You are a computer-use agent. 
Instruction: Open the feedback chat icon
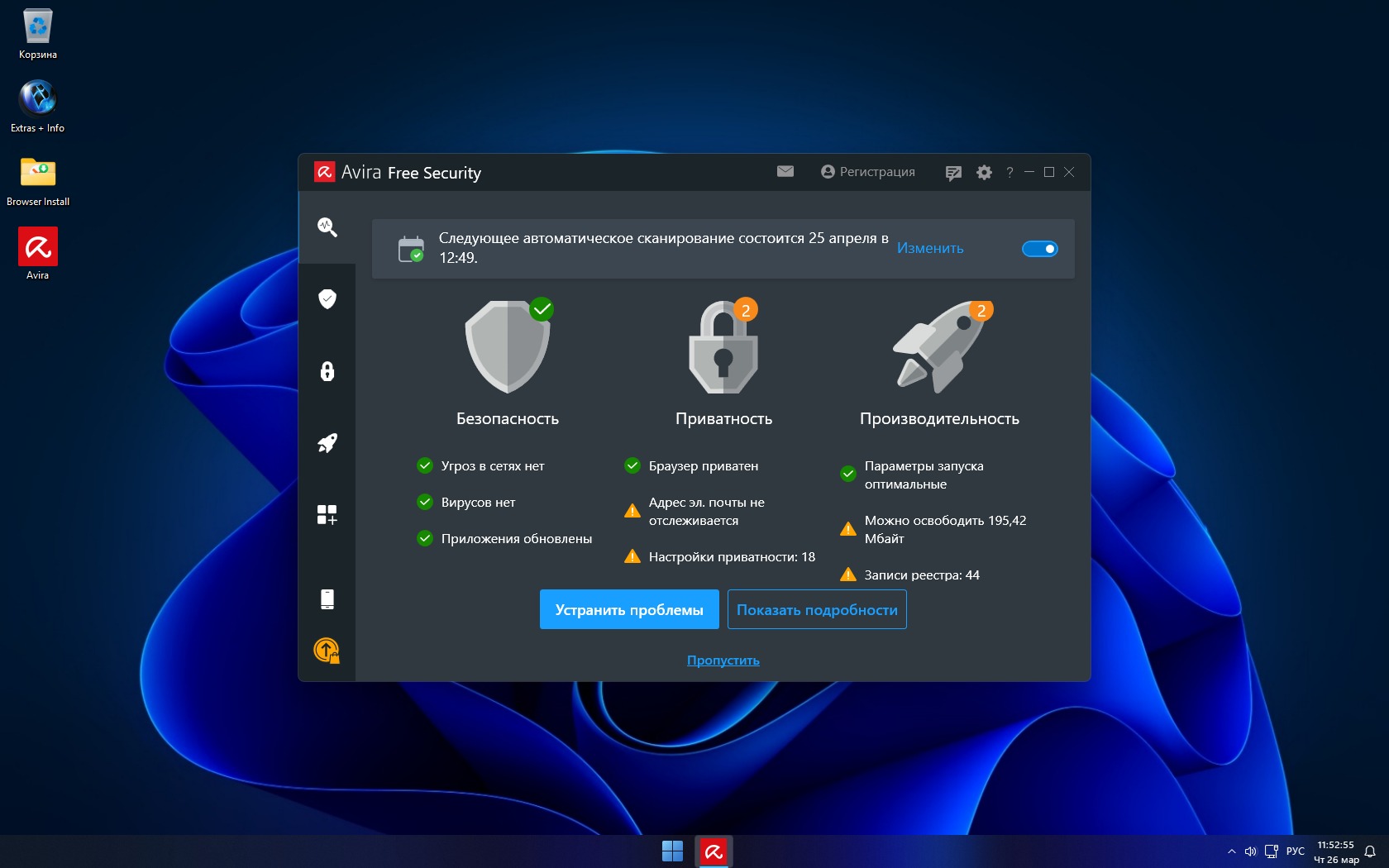[953, 173]
